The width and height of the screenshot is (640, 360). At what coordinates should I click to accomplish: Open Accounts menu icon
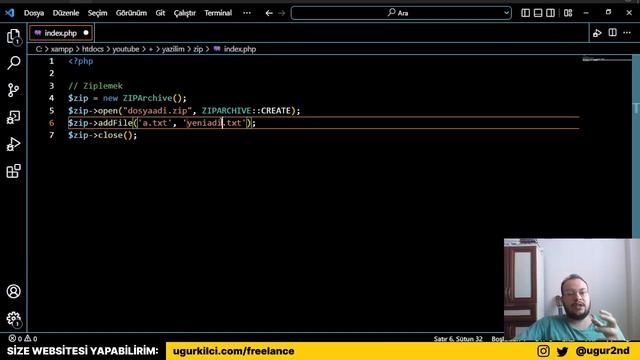click(13, 291)
